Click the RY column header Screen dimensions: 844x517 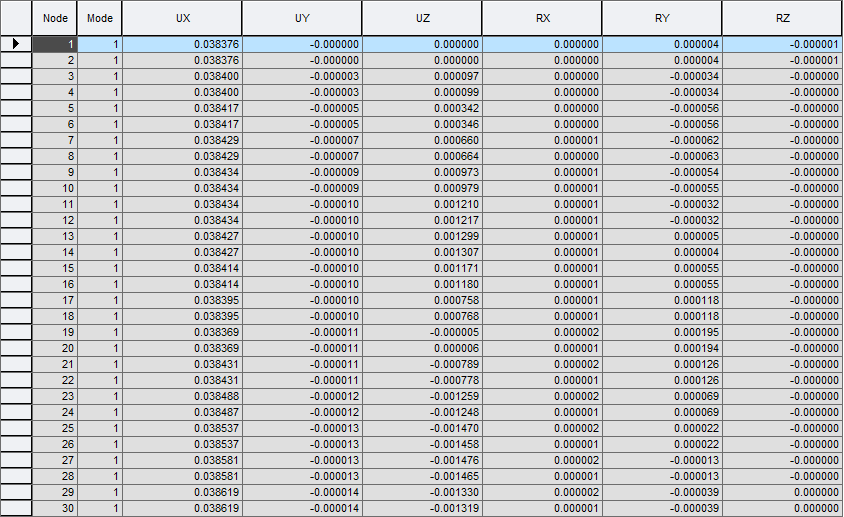click(662, 18)
